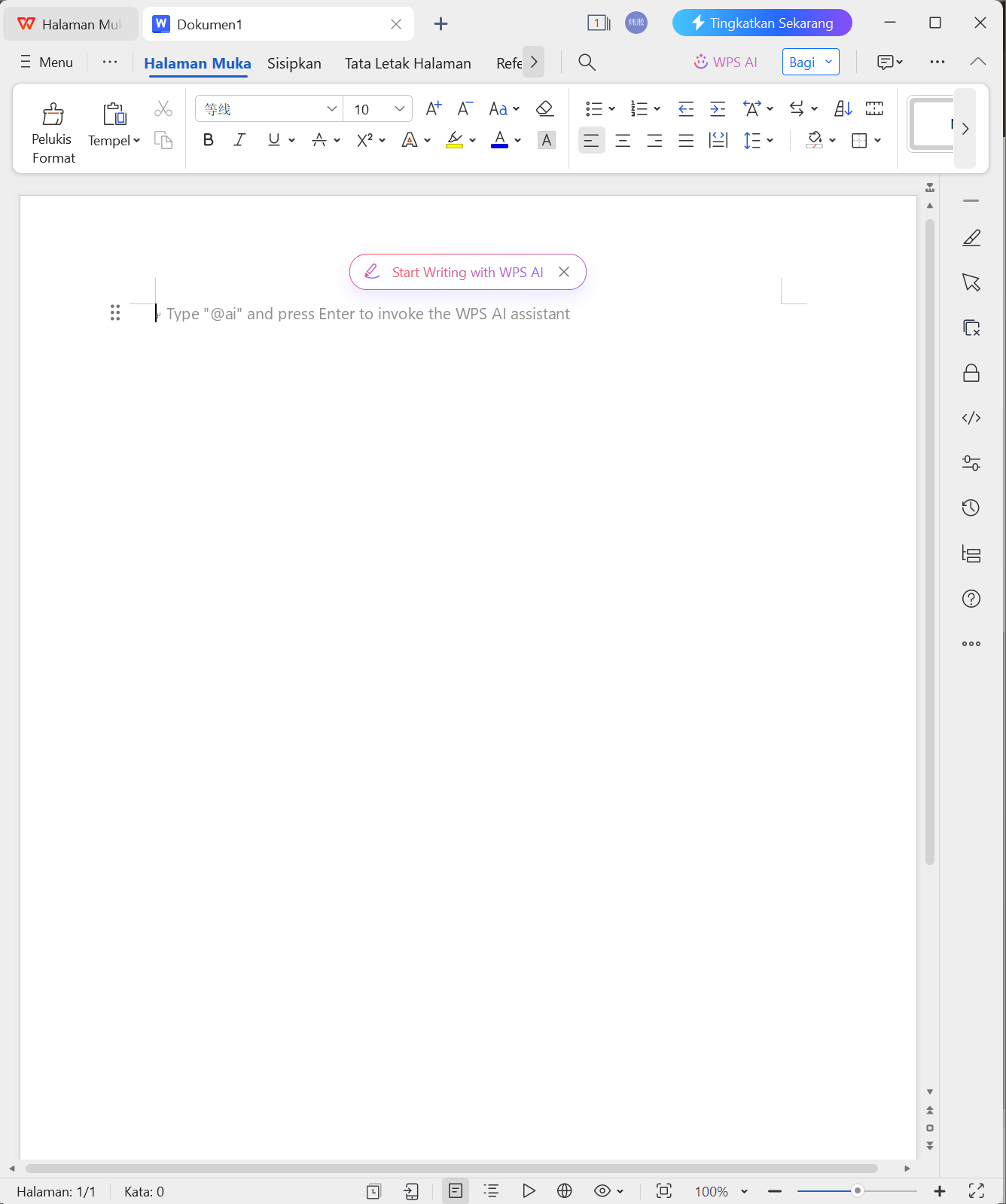Click Start Writing with WPS AI
The image size is (1006, 1204).
pyautogui.click(x=468, y=273)
